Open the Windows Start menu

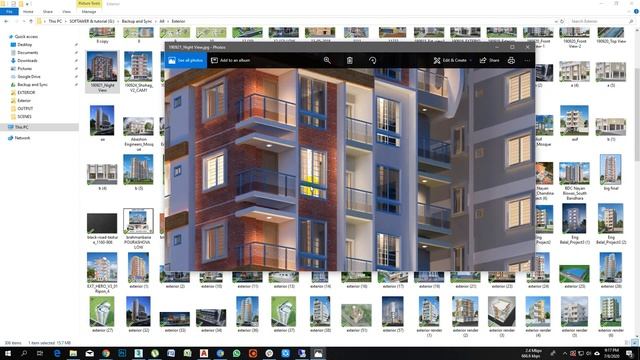[7, 353]
